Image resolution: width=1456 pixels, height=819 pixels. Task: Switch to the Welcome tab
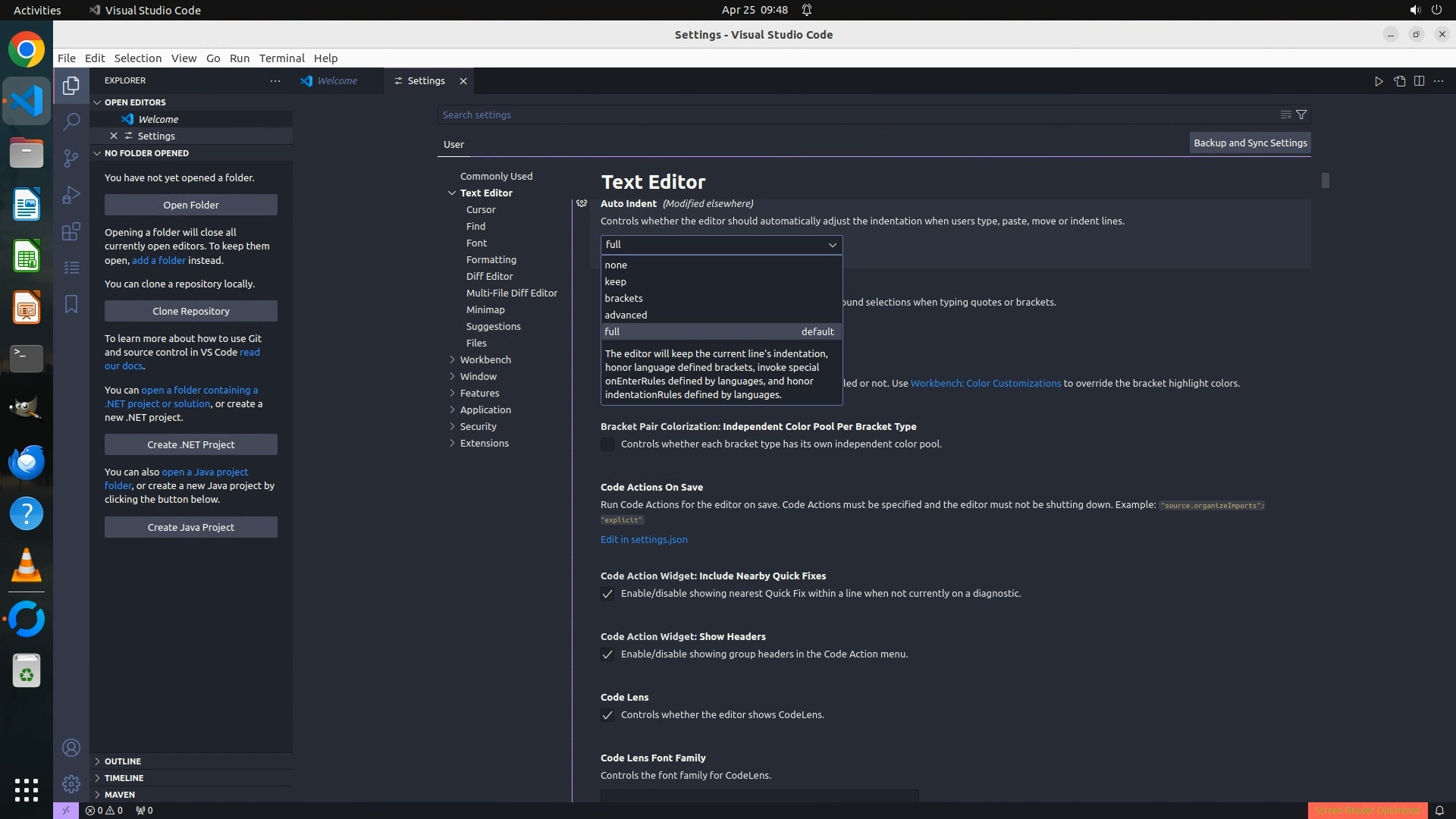tap(337, 81)
